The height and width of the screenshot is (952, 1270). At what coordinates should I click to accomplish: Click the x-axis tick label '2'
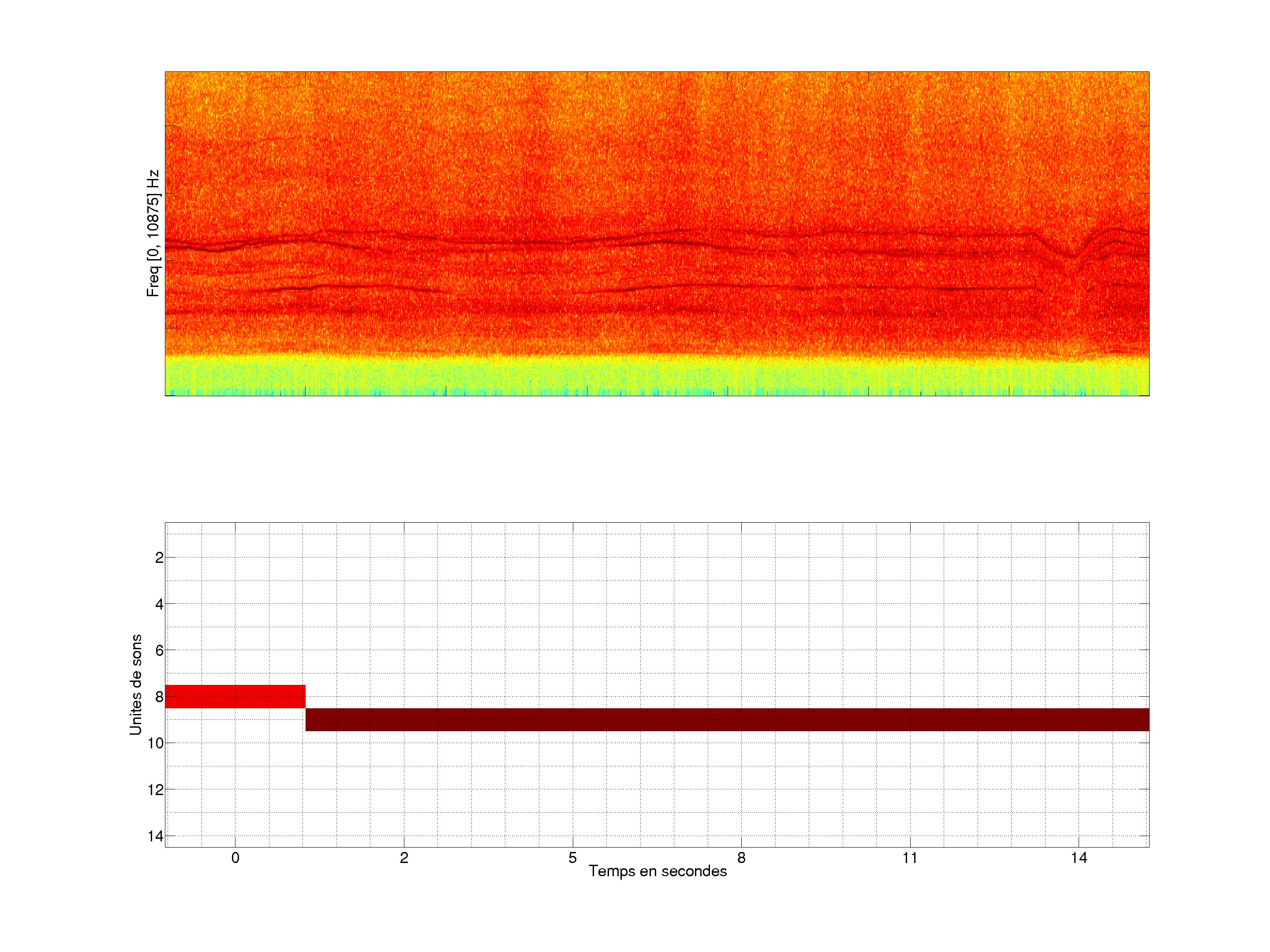(x=404, y=858)
